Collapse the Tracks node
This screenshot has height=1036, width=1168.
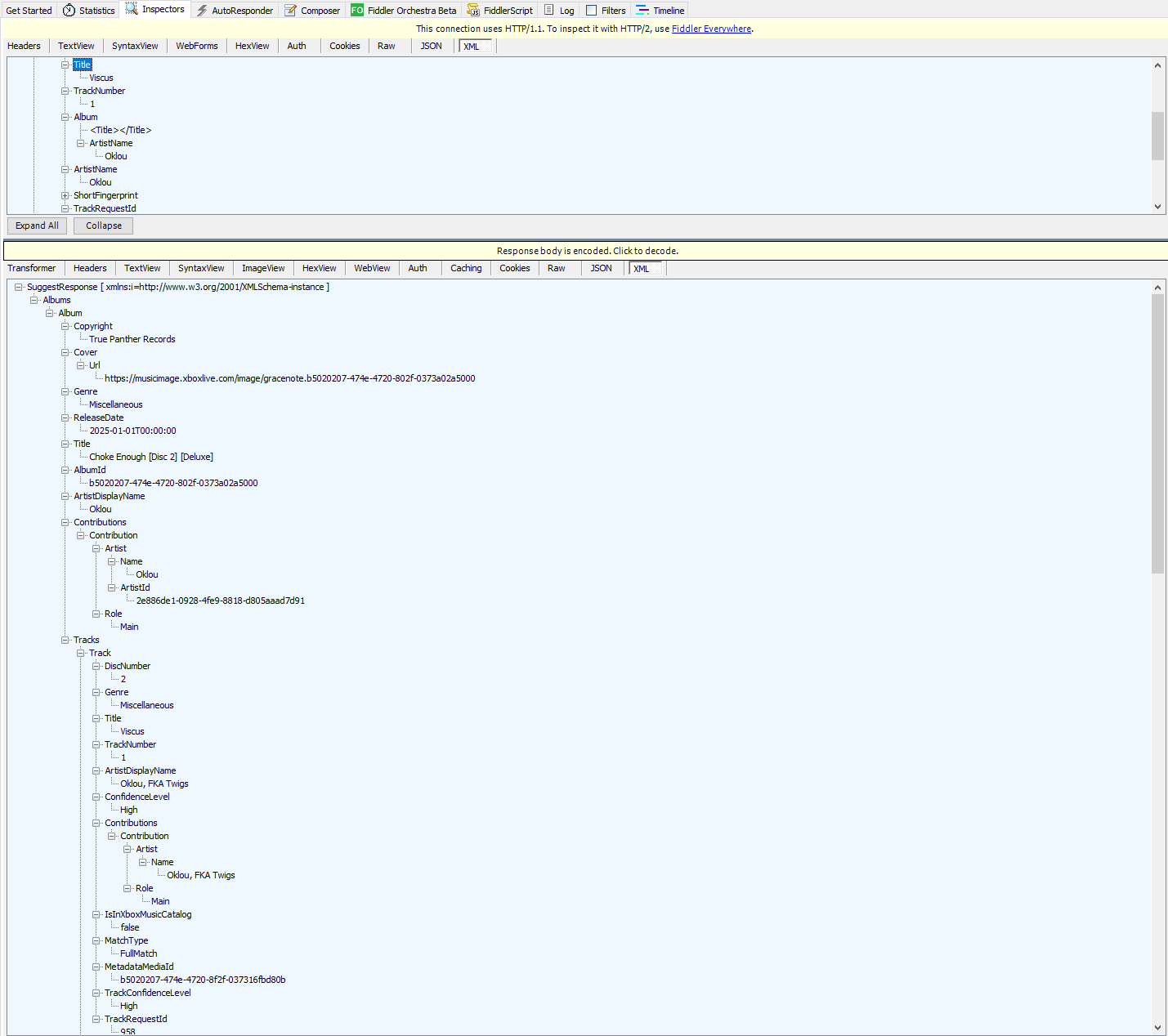point(65,640)
